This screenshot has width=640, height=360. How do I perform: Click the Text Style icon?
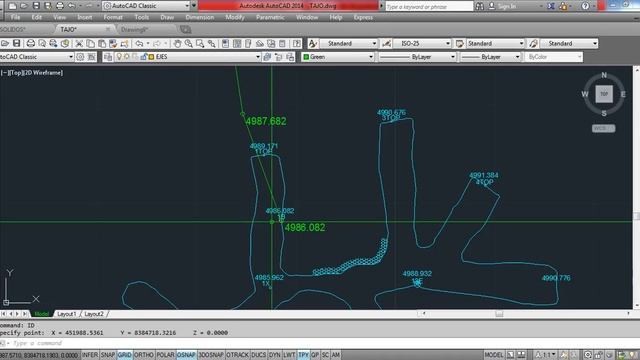(313, 43)
